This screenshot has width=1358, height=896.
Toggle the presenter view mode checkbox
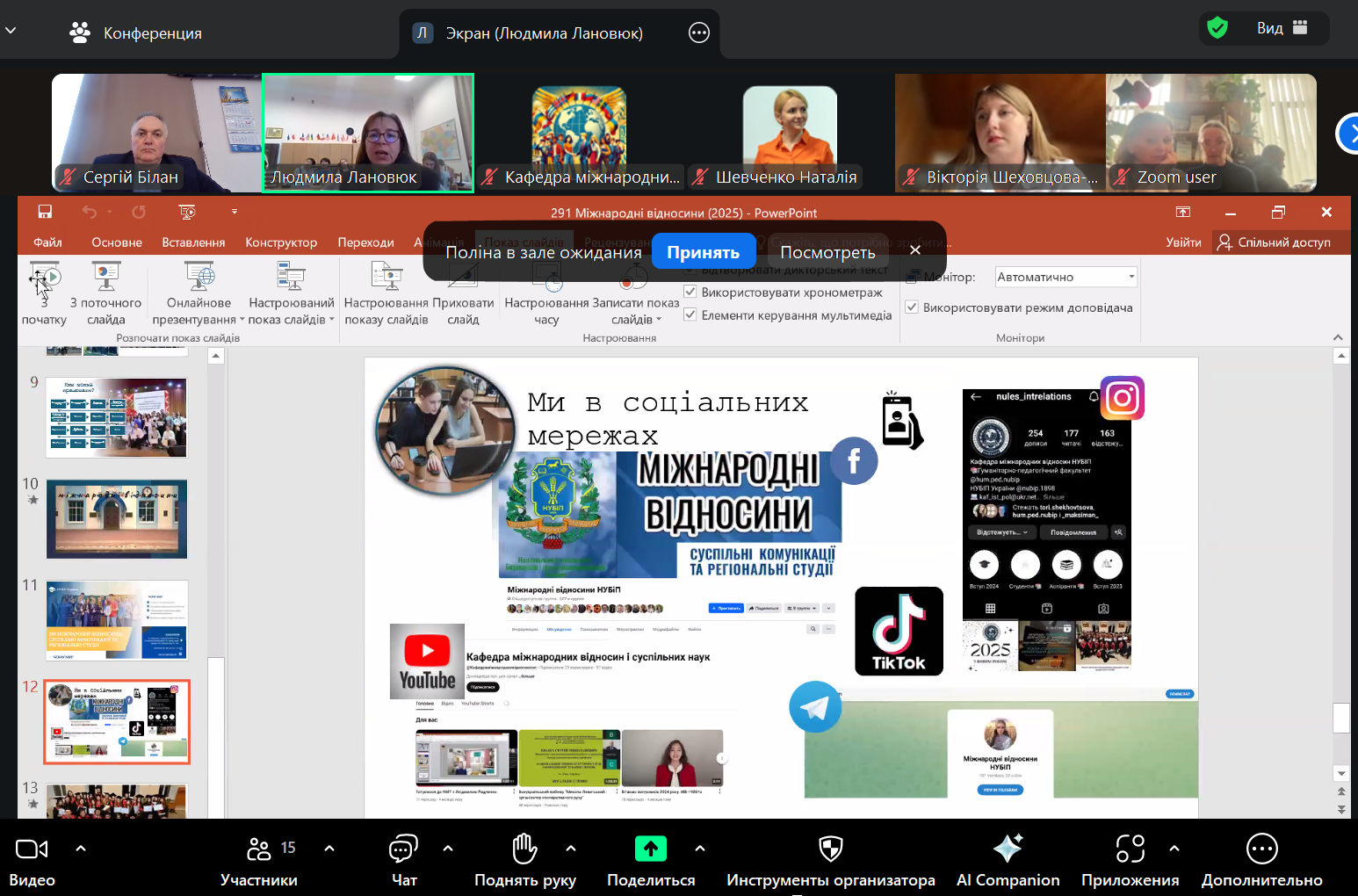[912, 307]
